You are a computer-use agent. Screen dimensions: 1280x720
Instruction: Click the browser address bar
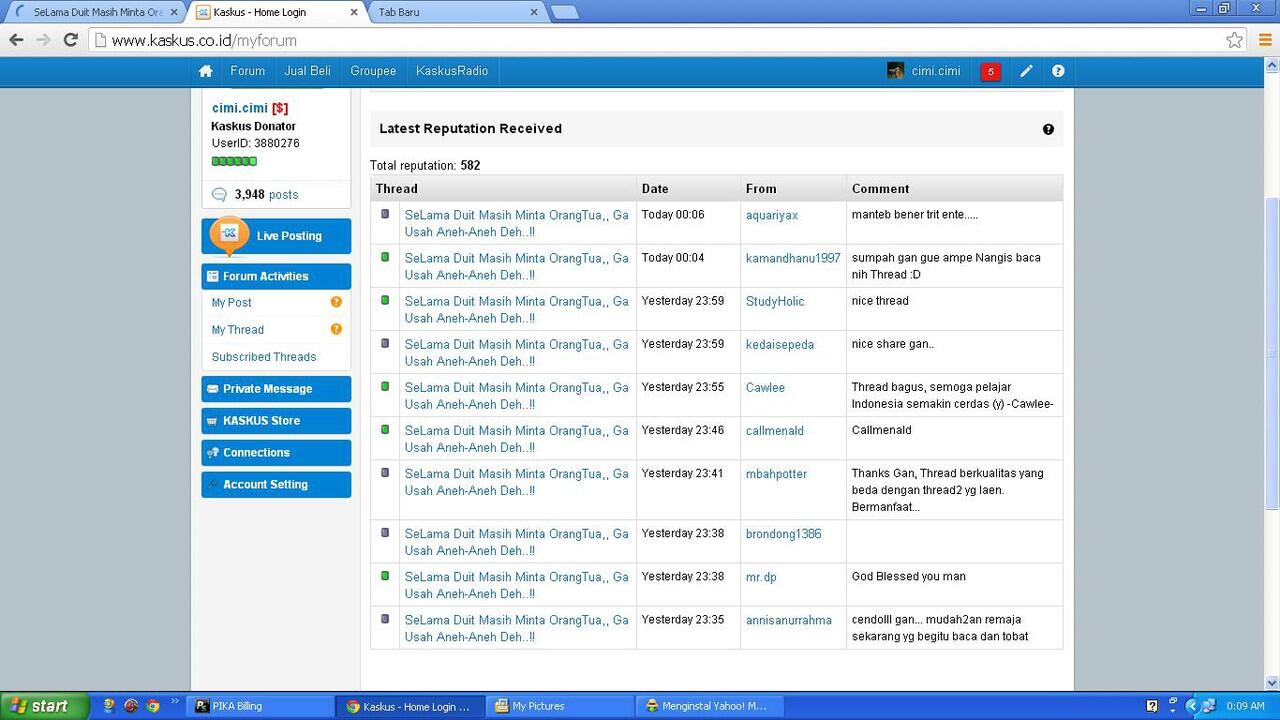click(655, 40)
